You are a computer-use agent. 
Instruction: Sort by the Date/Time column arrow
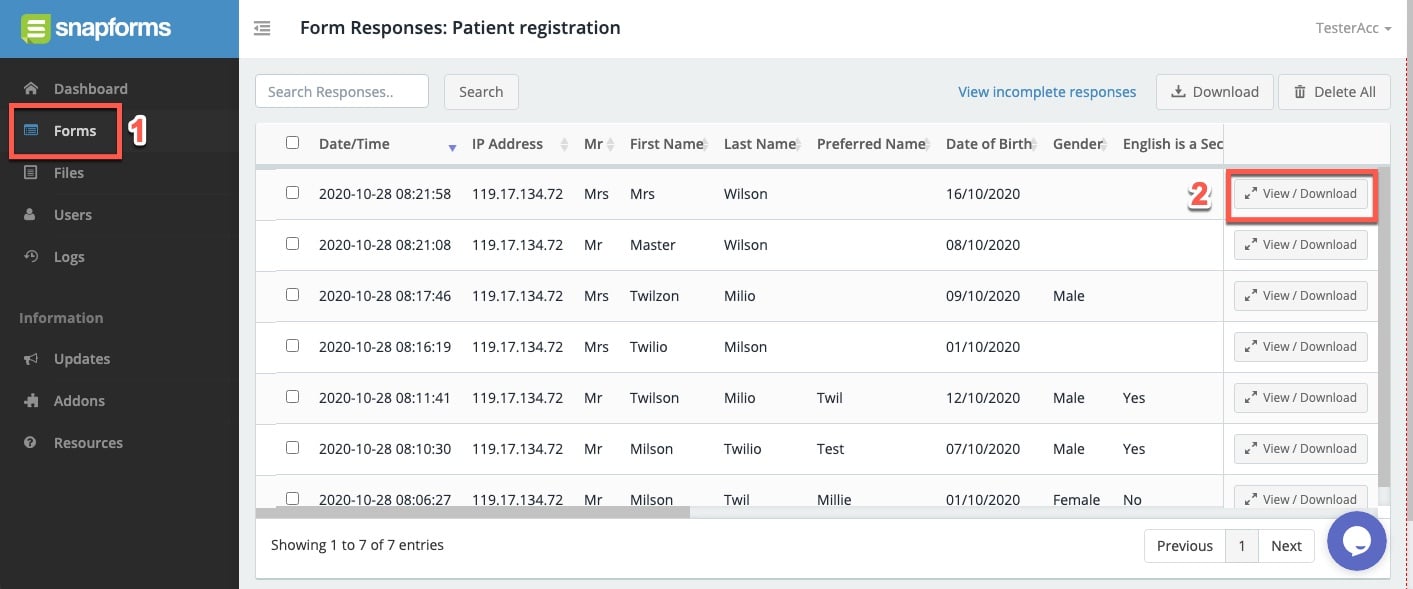(x=452, y=147)
